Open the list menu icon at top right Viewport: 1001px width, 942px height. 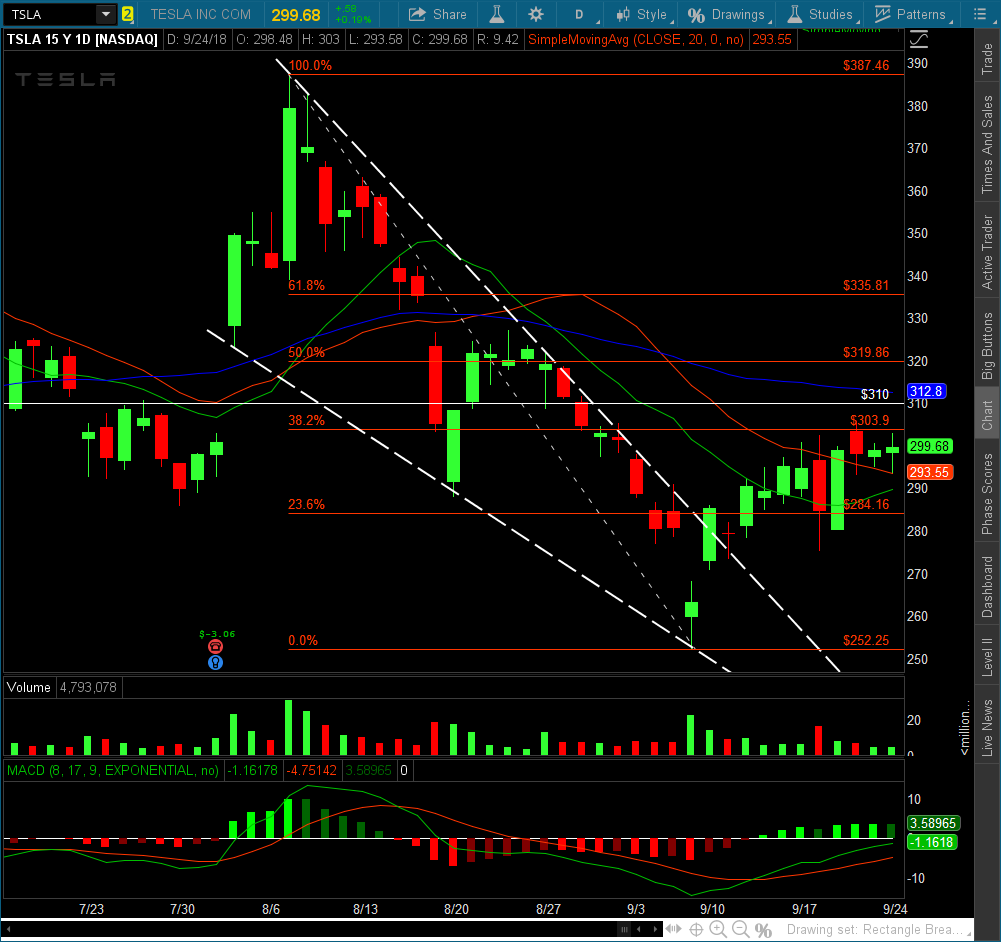point(981,14)
